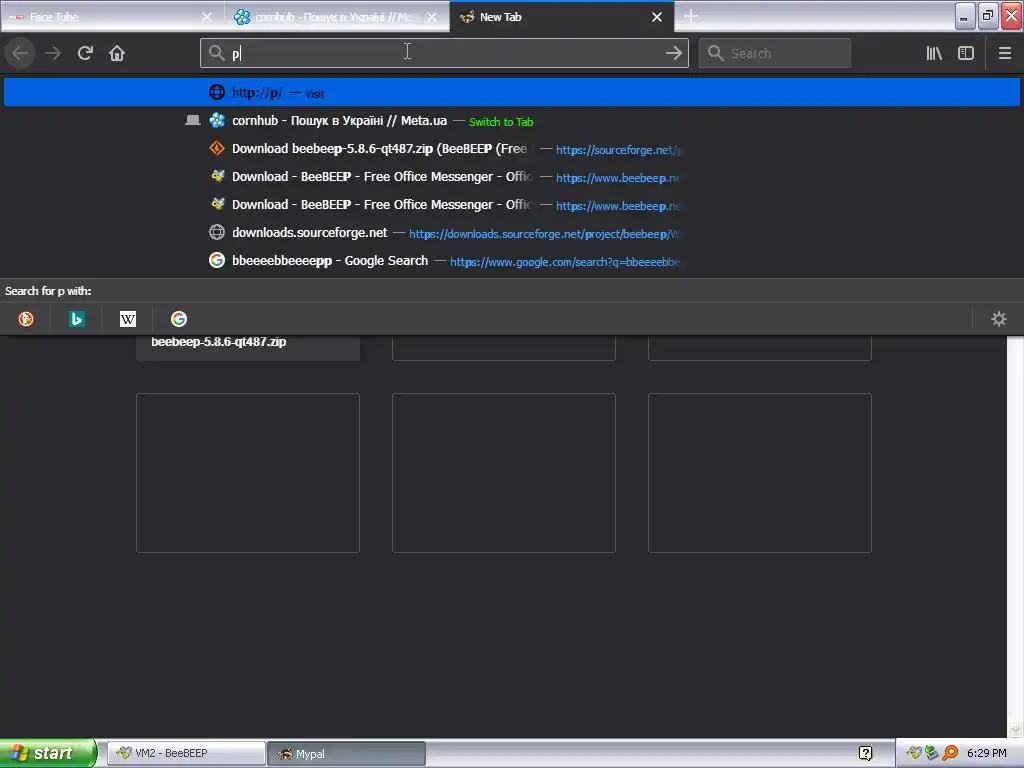Click the page vertical scrollbar

[x=1015, y=536]
